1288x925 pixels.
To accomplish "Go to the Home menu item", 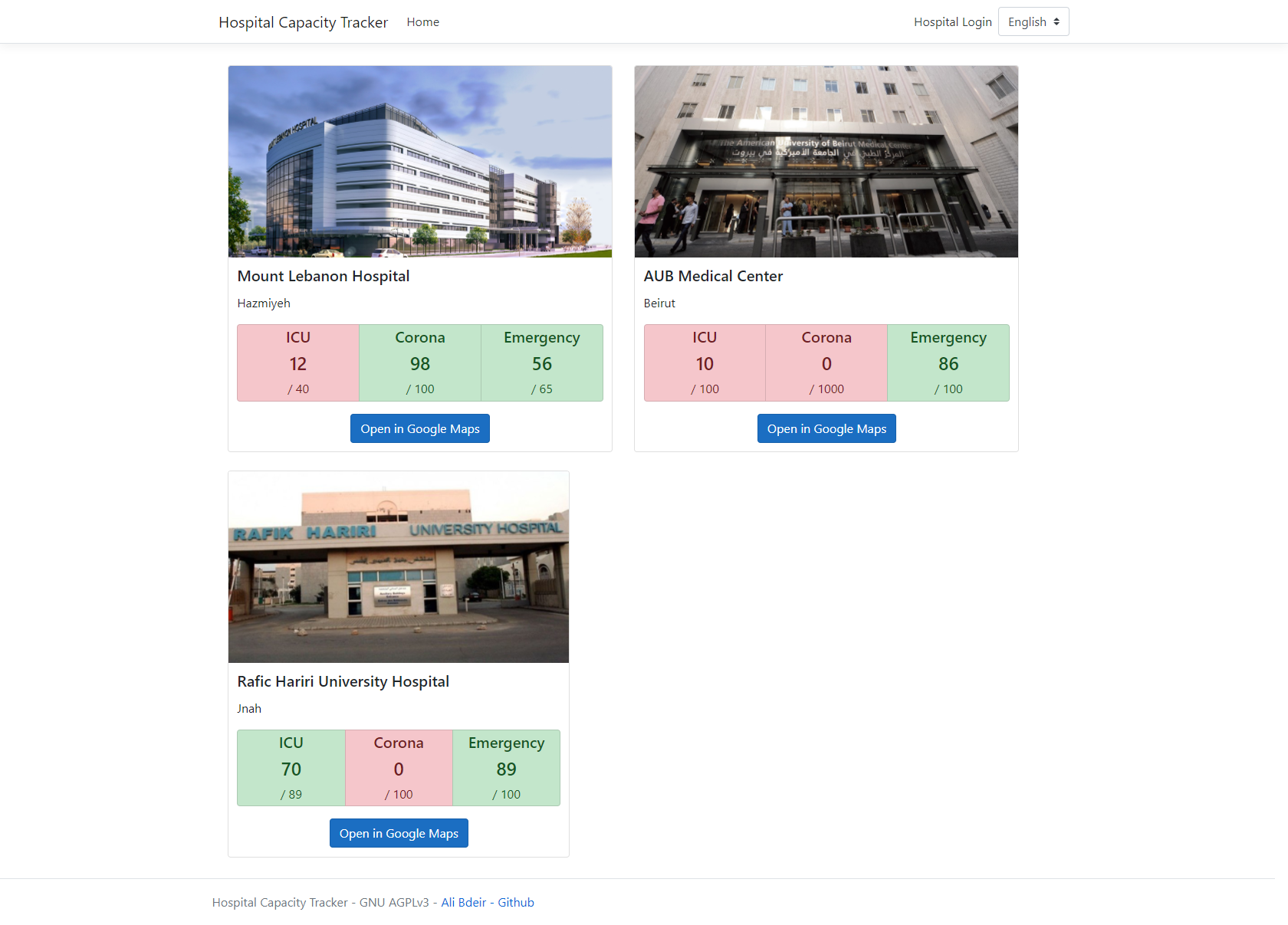I will (x=422, y=21).
